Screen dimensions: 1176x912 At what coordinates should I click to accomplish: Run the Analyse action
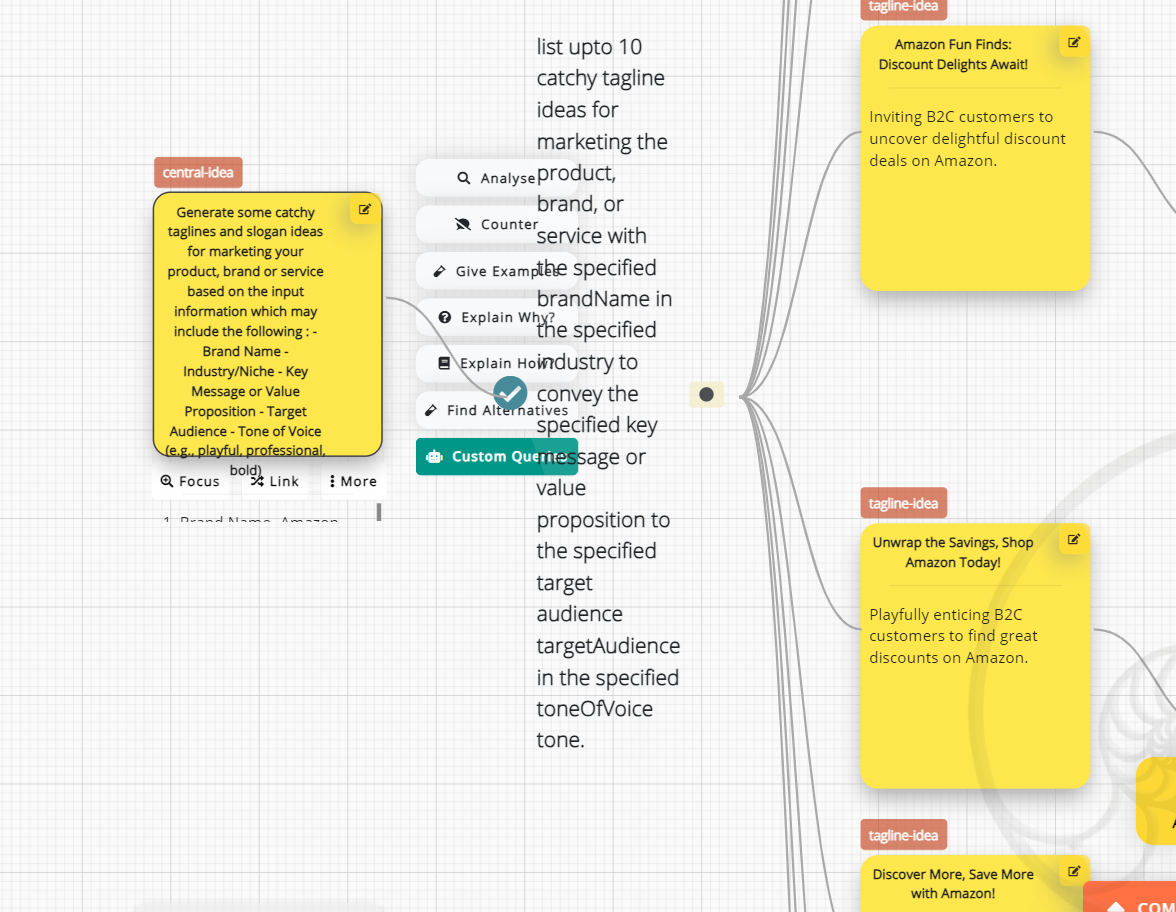pyautogui.click(x=496, y=178)
